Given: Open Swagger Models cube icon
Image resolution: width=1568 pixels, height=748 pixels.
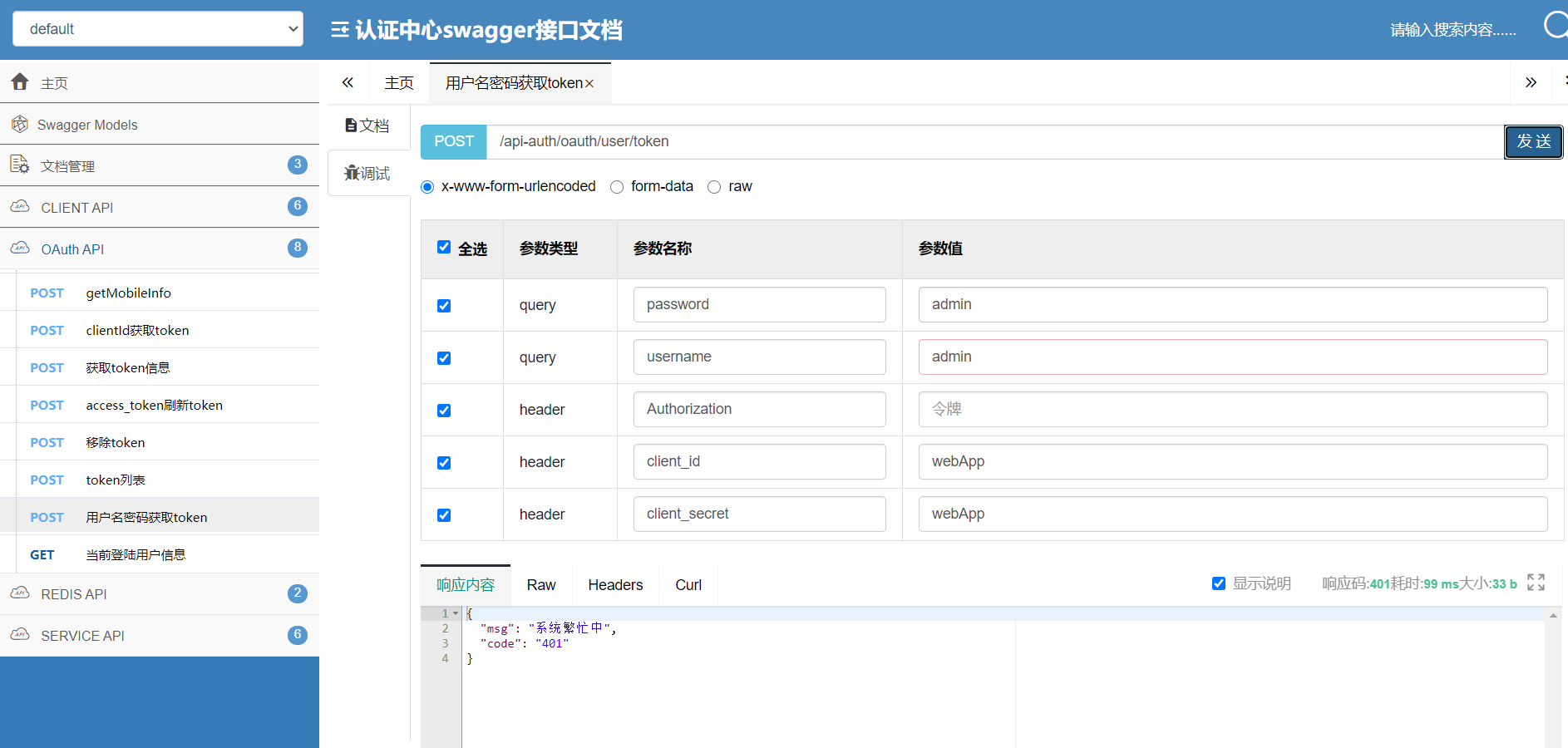Looking at the screenshot, I should [20, 124].
